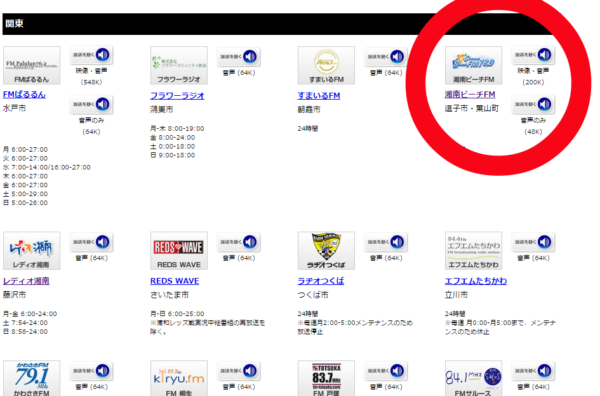Click the 湘南ビーチFM station logo
This screenshot has width=600, height=396.
point(474,65)
